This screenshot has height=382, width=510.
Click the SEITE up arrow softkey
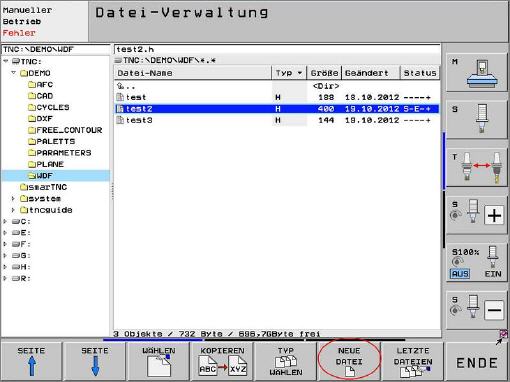click(31, 361)
